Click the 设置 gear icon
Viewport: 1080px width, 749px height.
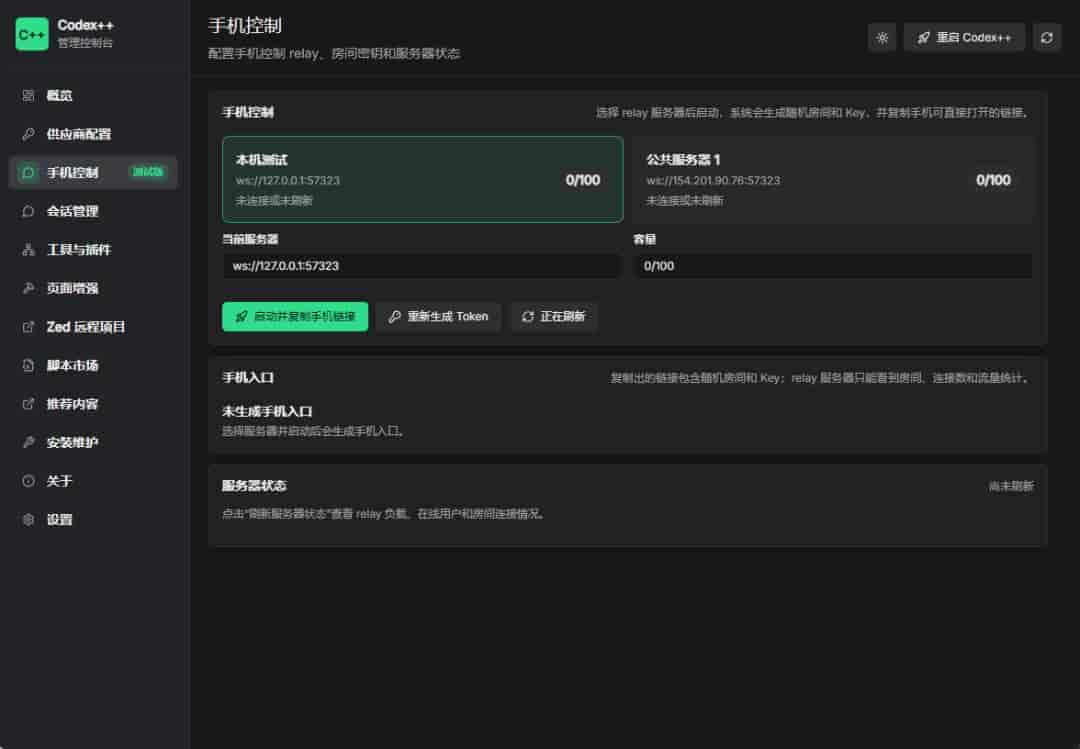tap(28, 520)
